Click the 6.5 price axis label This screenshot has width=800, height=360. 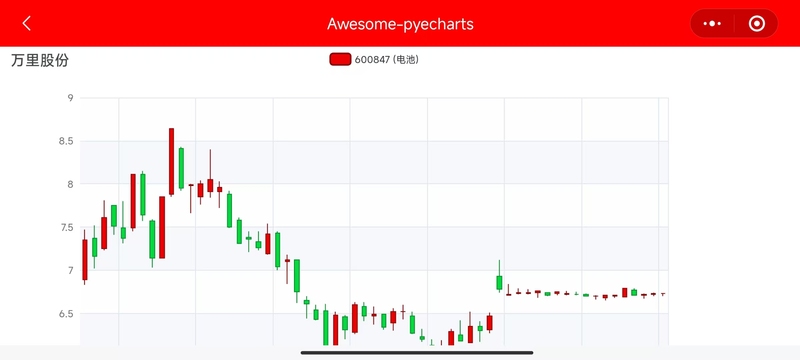(66, 314)
